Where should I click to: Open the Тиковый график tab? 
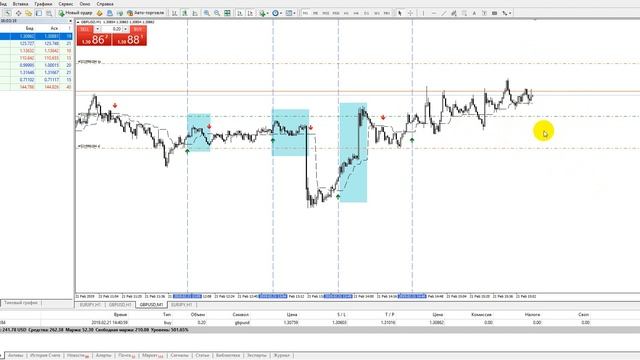point(21,303)
